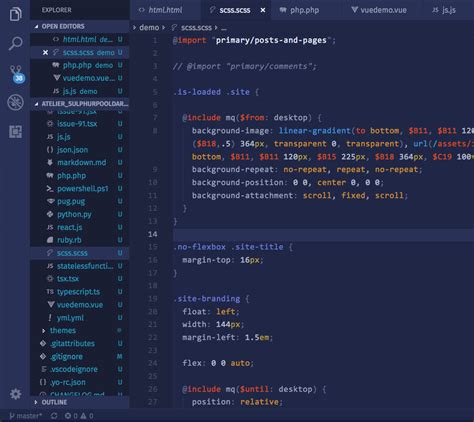Open js.js demo in Open Editors

[x=80, y=91]
